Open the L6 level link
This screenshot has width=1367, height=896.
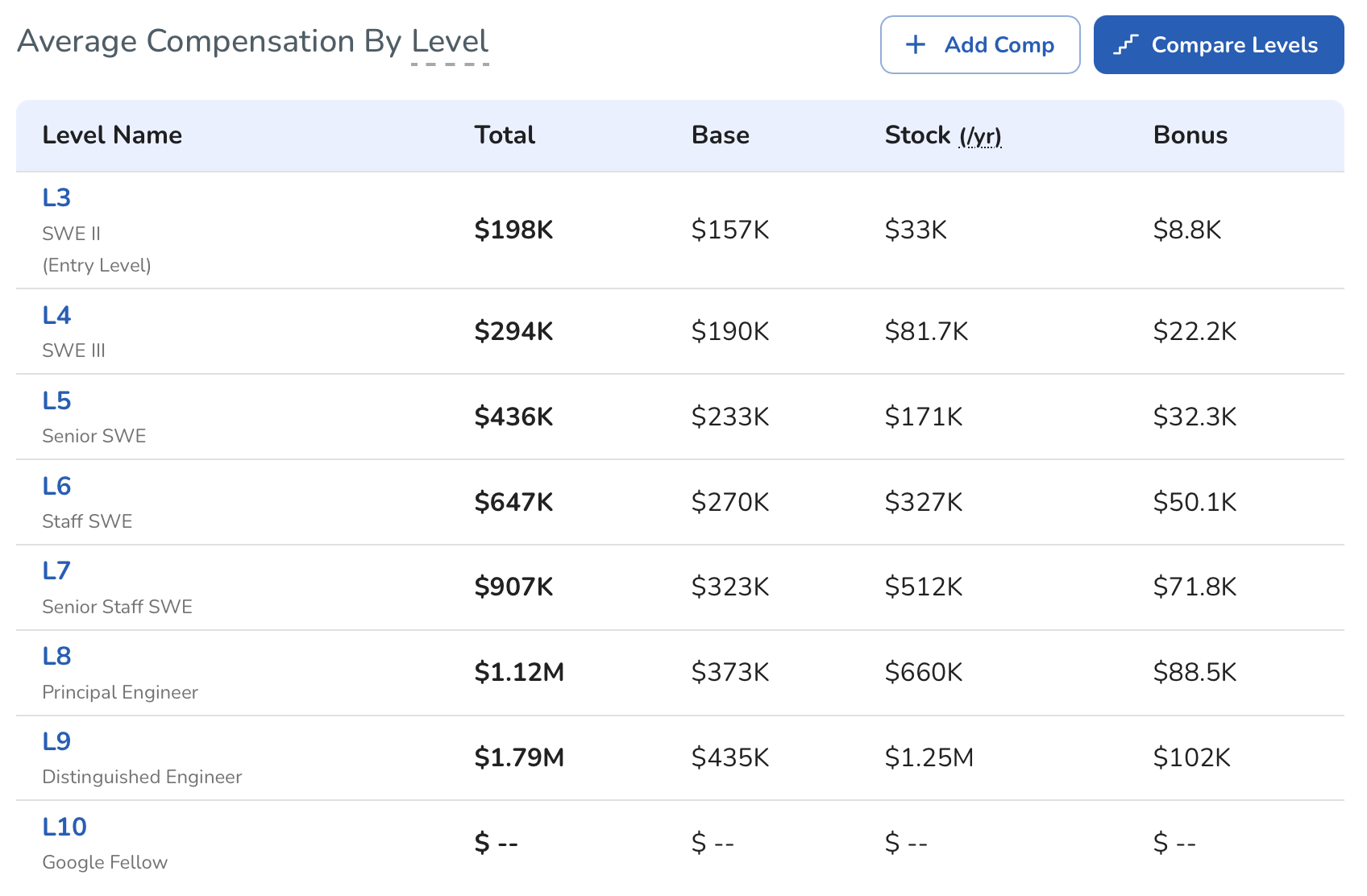(x=56, y=486)
